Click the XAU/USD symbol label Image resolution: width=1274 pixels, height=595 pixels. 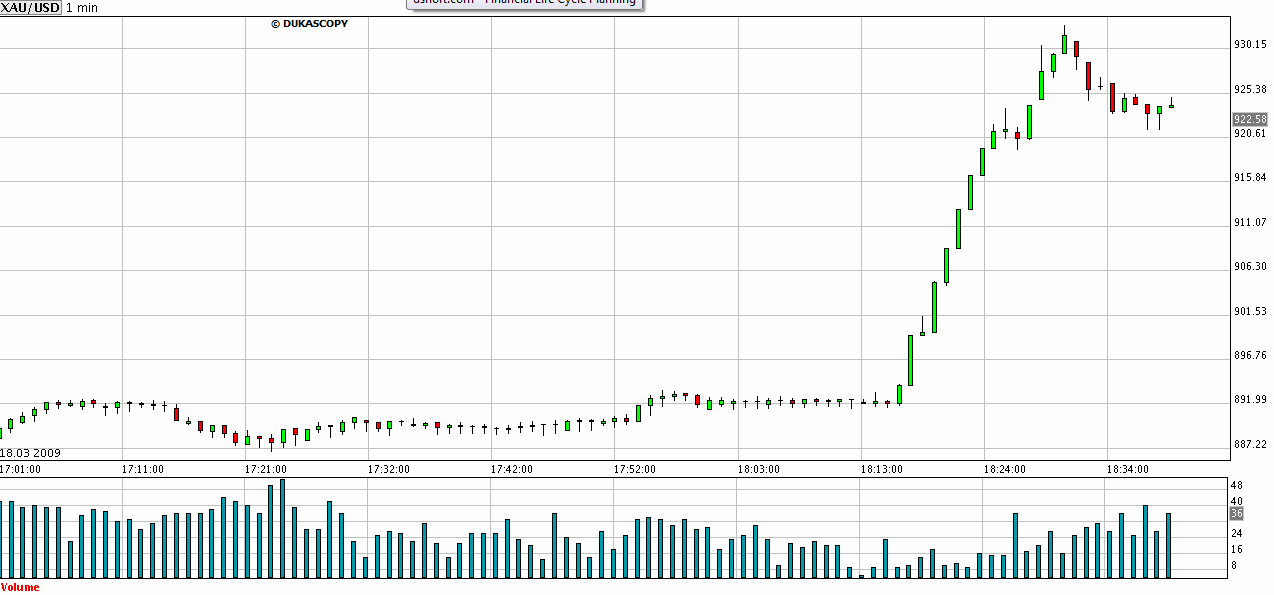[31, 8]
